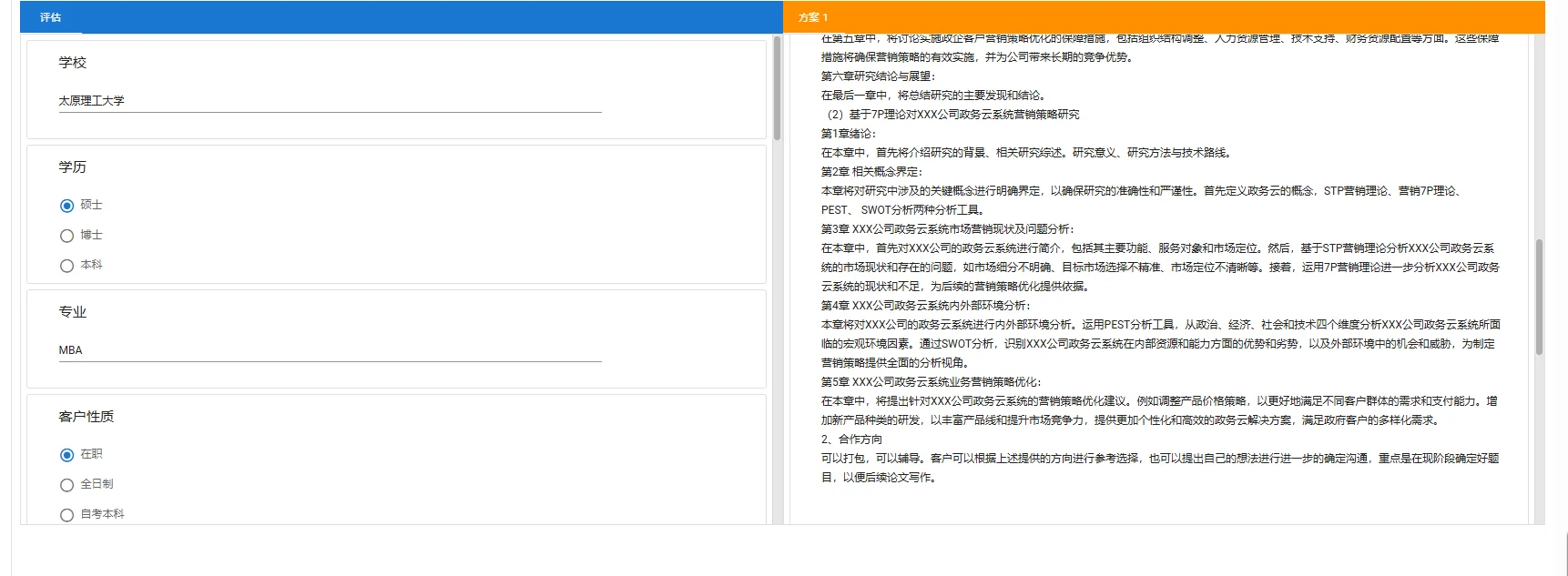Click the 学校 input field with 太原理工大学
Screen dimensions: 1568x576
coord(330,101)
